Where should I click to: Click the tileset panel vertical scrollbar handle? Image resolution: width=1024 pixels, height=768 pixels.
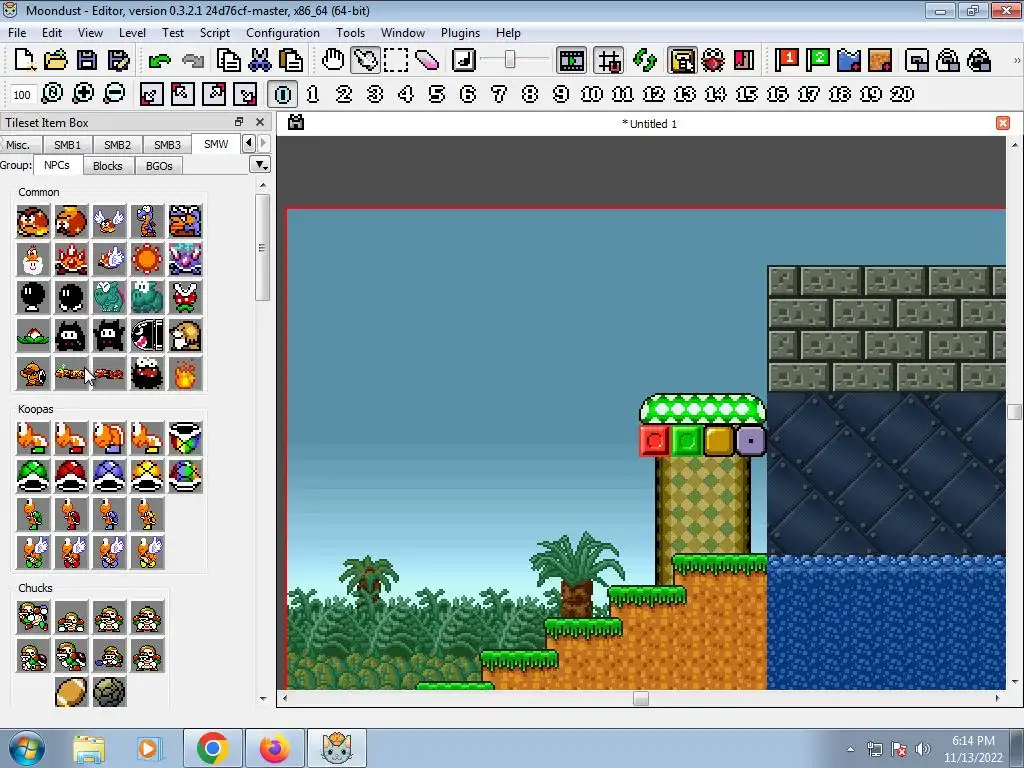pos(263,247)
